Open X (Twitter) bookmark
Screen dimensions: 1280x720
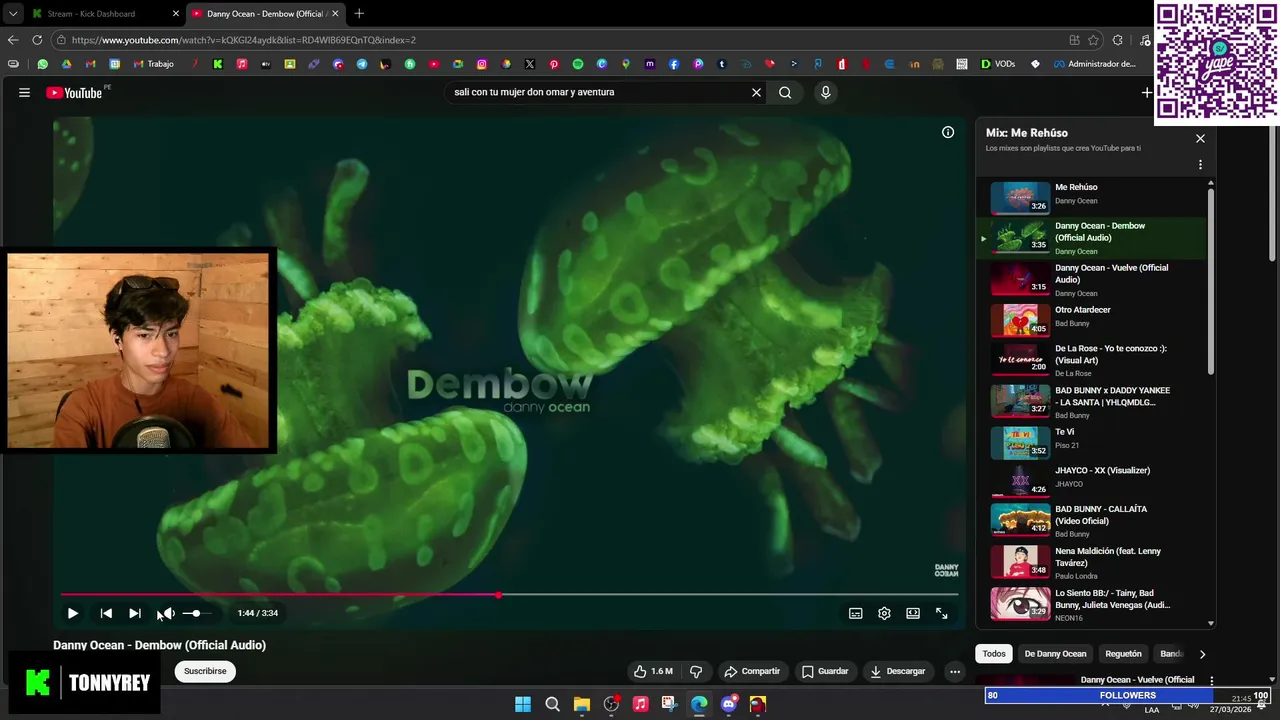530,64
